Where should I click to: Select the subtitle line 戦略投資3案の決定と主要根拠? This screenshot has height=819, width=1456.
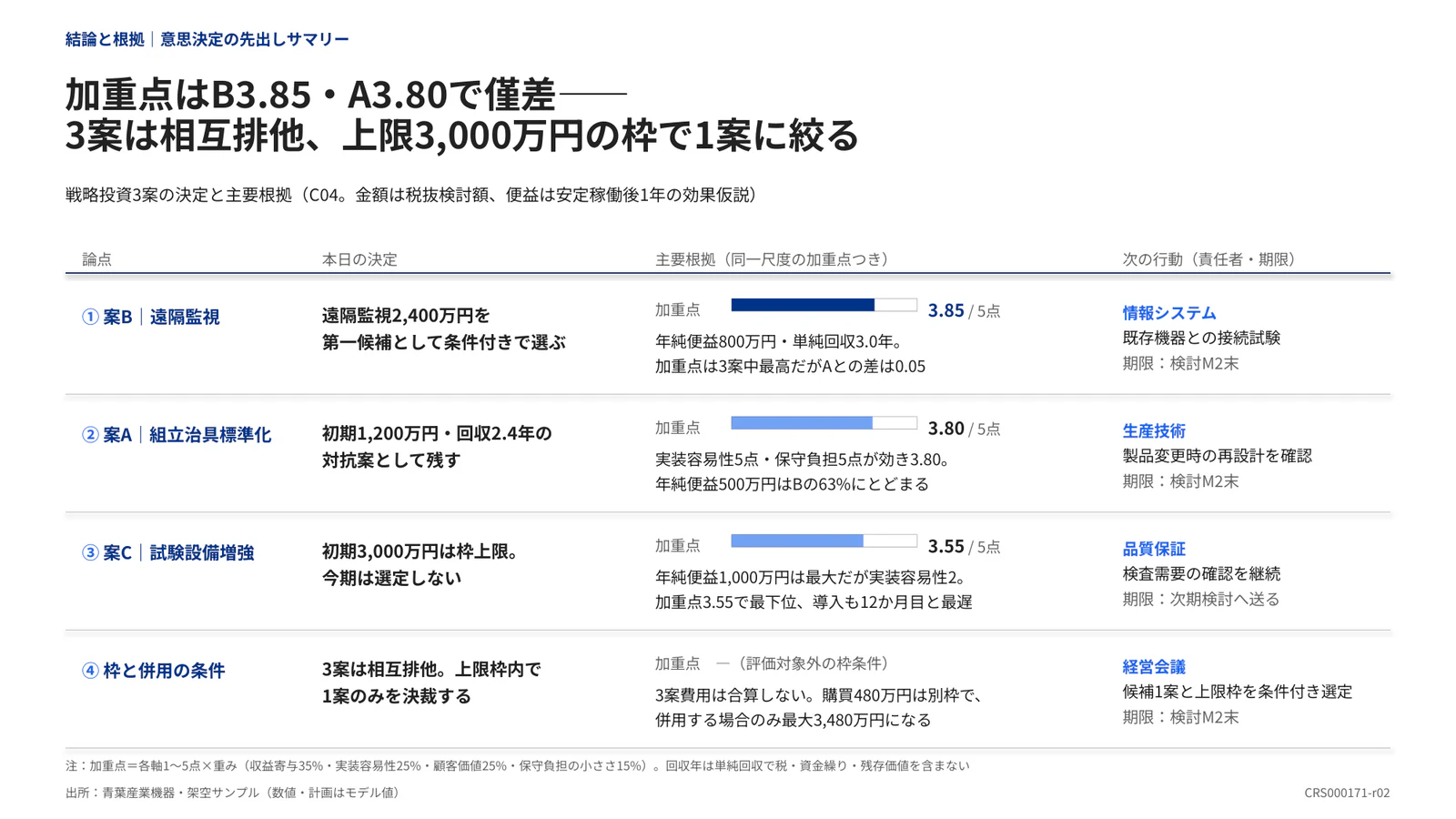(x=178, y=195)
